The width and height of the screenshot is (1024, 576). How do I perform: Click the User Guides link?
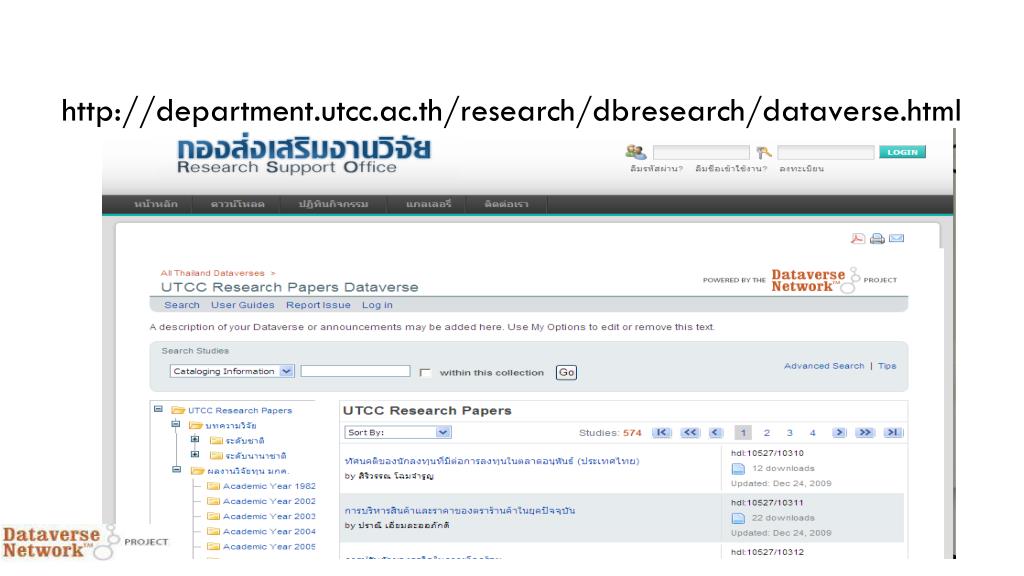click(x=242, y=305)
